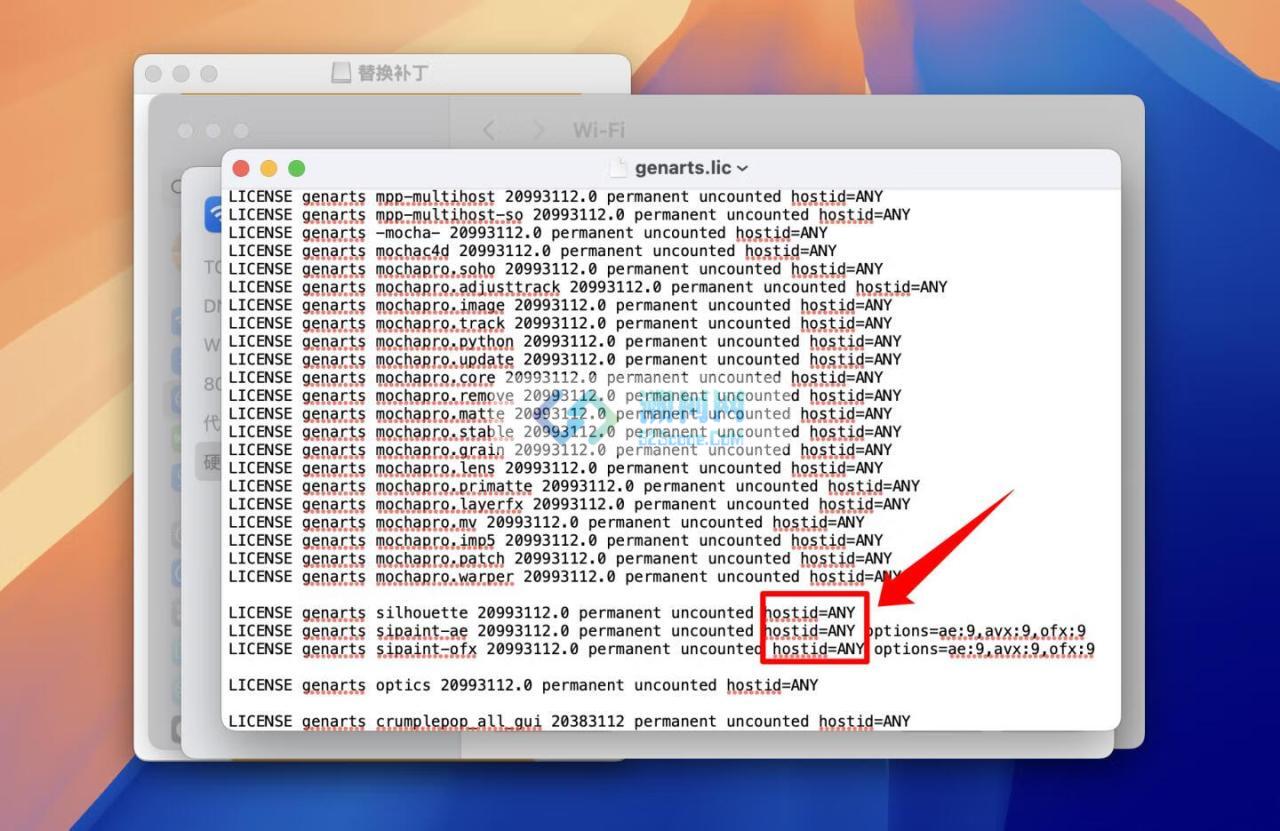This screenshot has width=1280, height=831.
Task: Click 'mochapro.warper' in the license text
Action: (x=445, y=576)
